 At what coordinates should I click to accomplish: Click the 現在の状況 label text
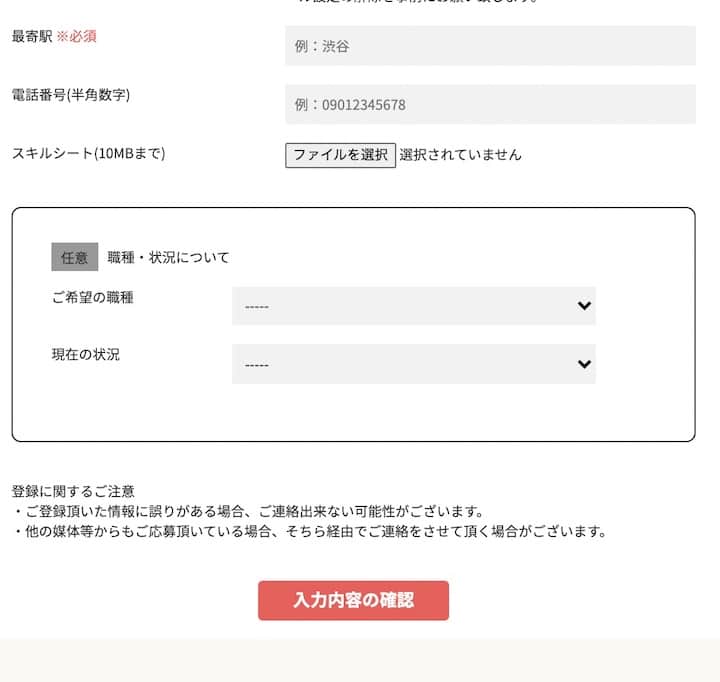pos(86,354)
